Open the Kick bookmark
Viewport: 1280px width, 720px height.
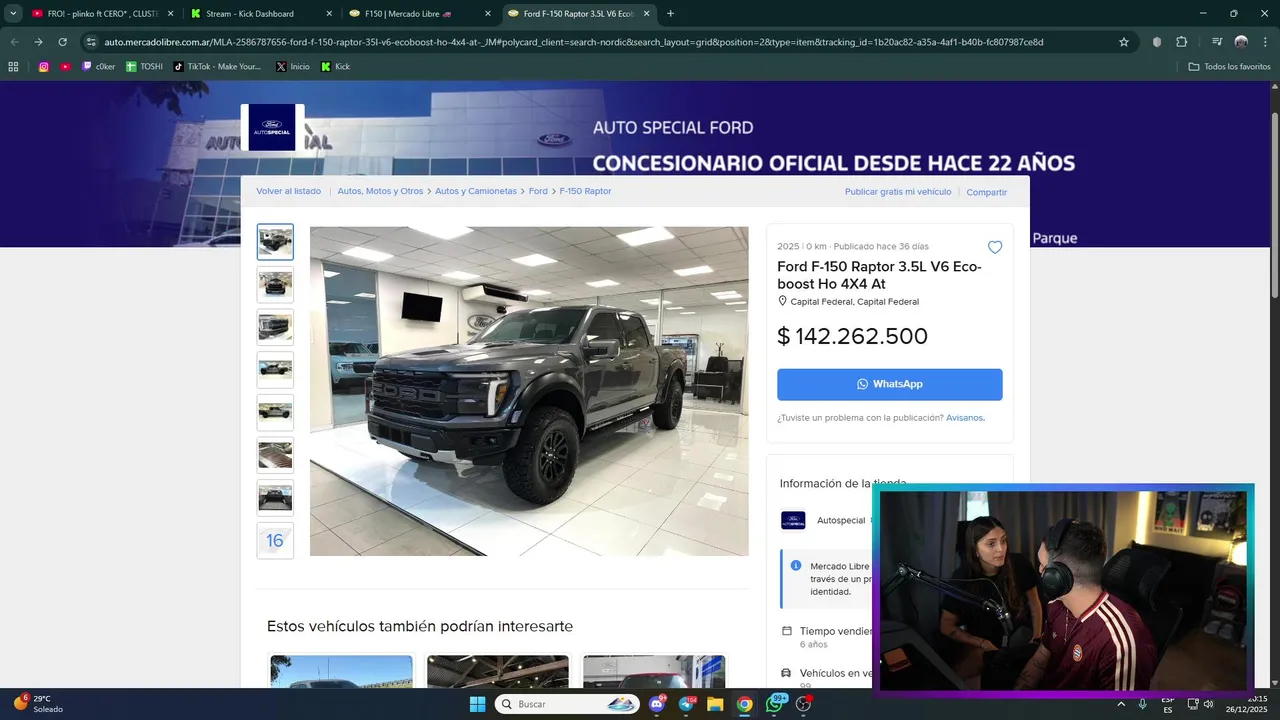click(335, 67)
